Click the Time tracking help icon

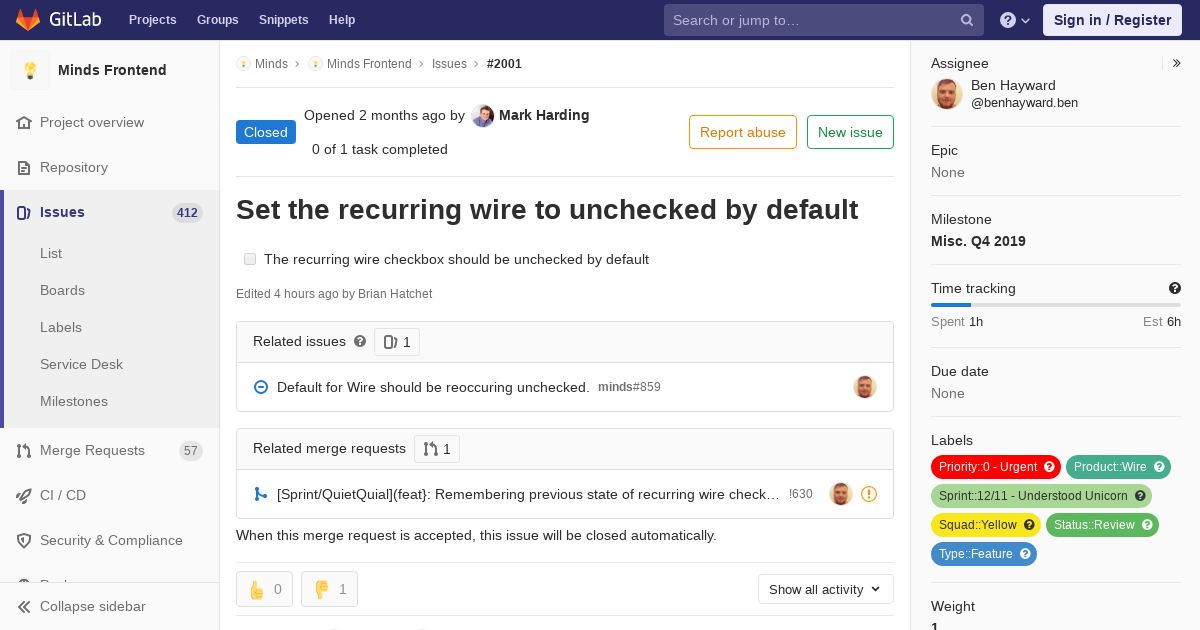(1175, 288)
